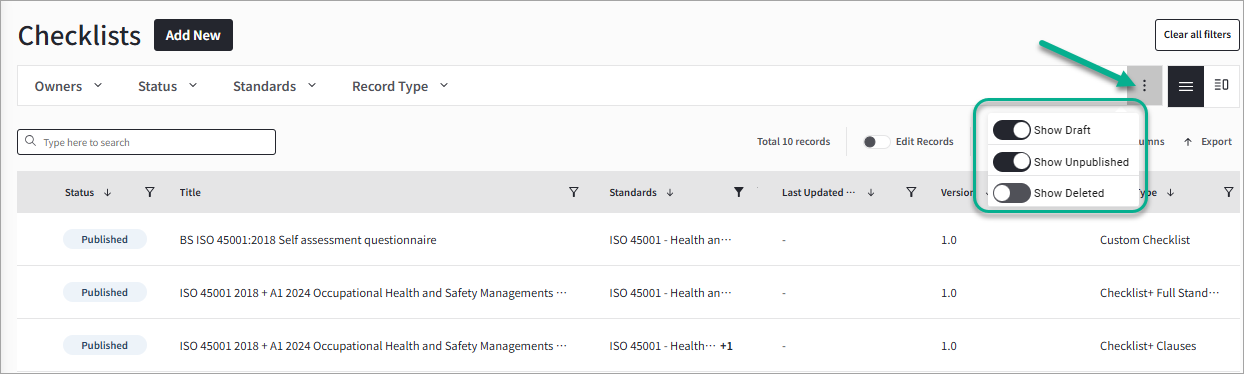This screenshot has width=1244, height=374.
Task: Focus the 'Type here to search' field
Action: 146,142
